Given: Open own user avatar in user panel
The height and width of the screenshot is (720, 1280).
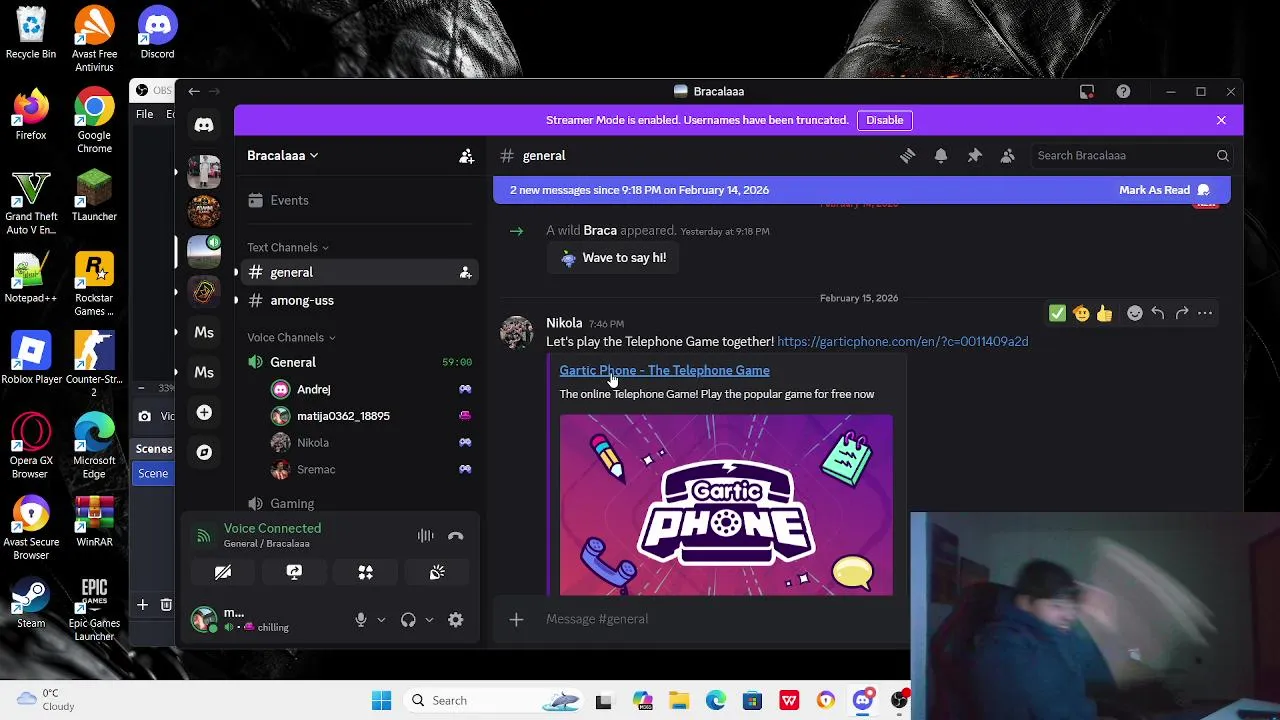Looking at the screenshot, I should tap(204, 620).
